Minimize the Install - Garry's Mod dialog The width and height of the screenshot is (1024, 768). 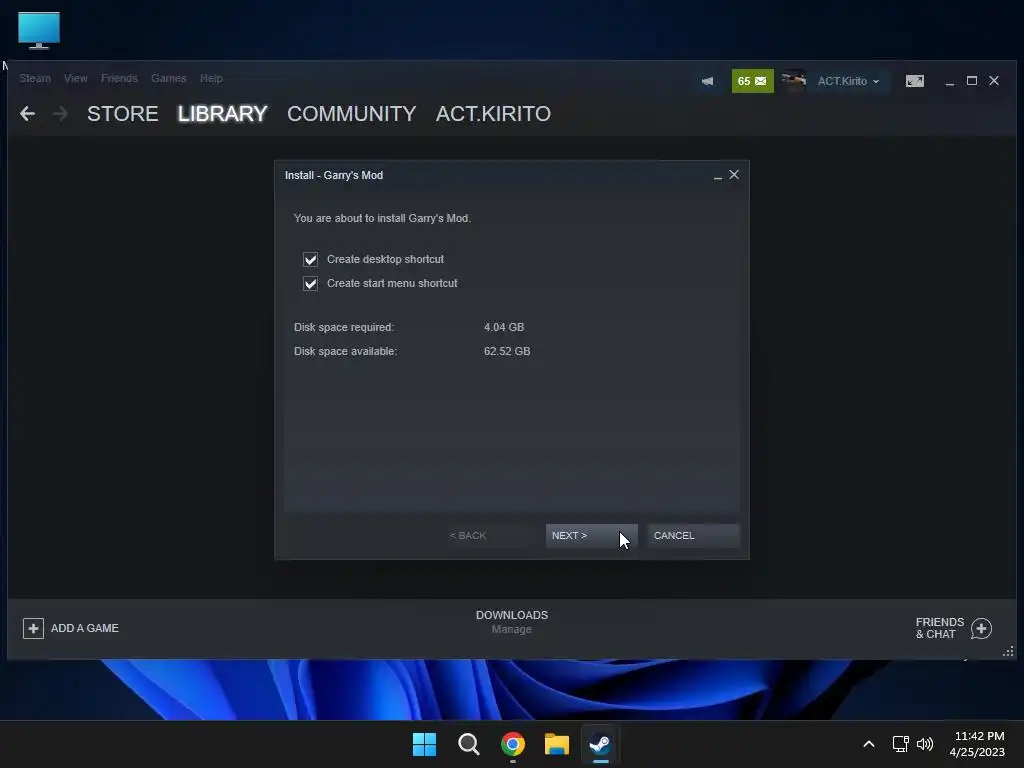[718, 175]
